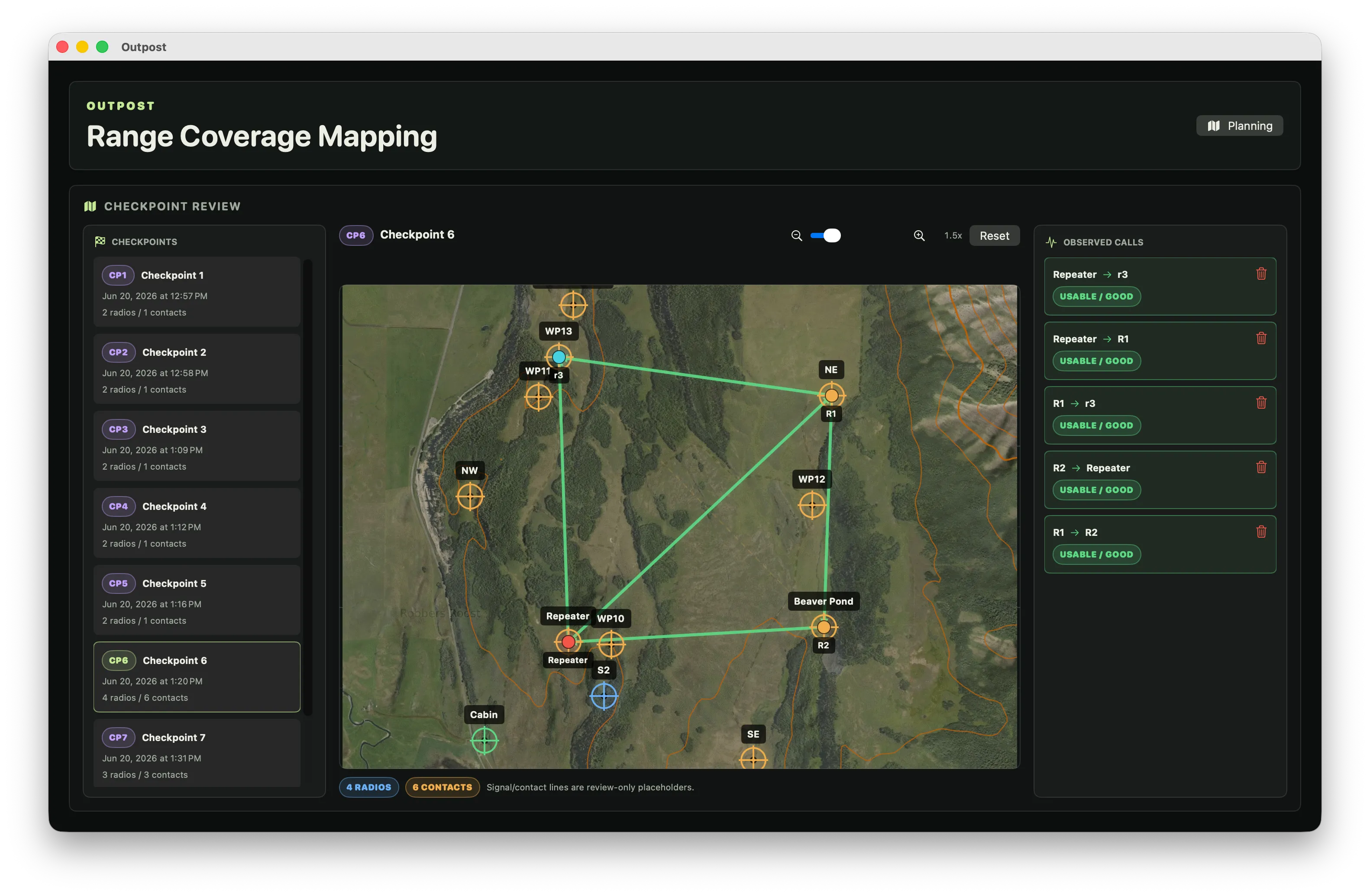This screenshot has height=896, width=1370.
Task: Click the cyan r3 radio marker
Action: click(559, 358)
